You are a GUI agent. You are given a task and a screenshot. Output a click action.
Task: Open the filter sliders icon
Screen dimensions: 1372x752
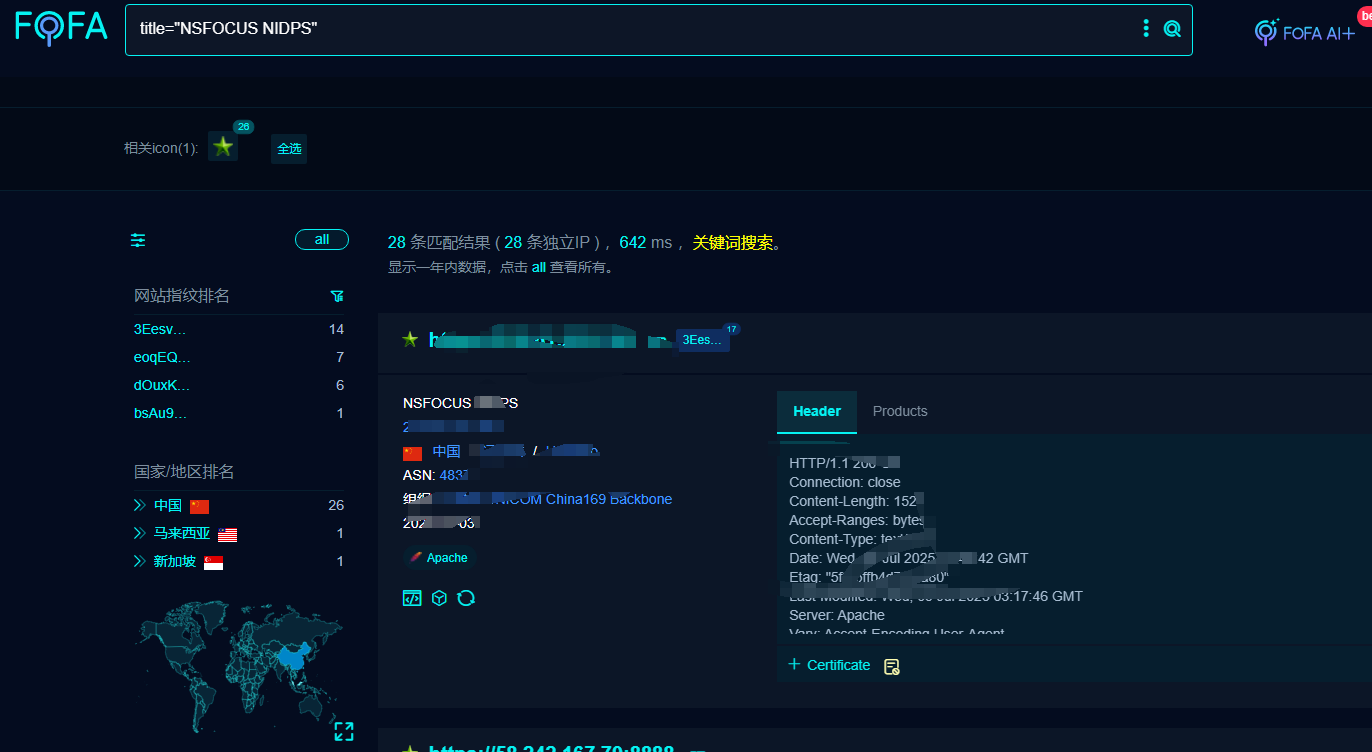coord(138,240)
